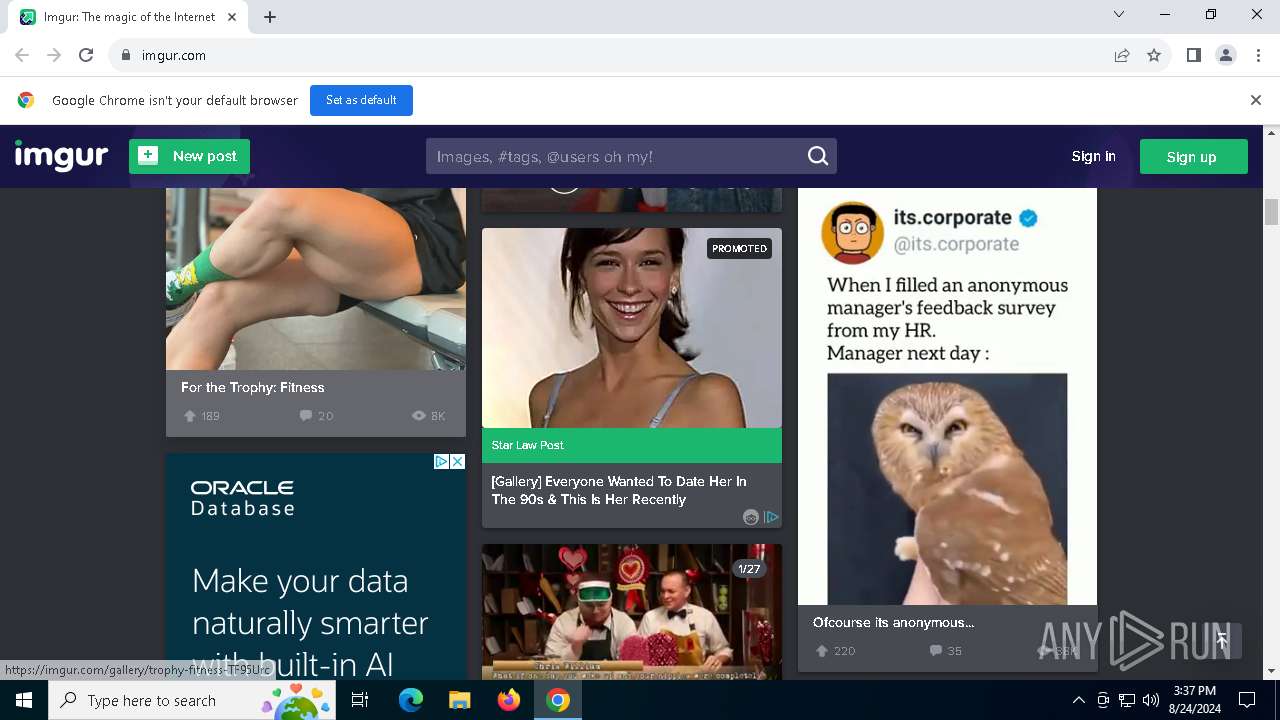Bookmark this tab with star icon
The width and height of the screenshot is (1280, 720).
(x=1154, y=55)
